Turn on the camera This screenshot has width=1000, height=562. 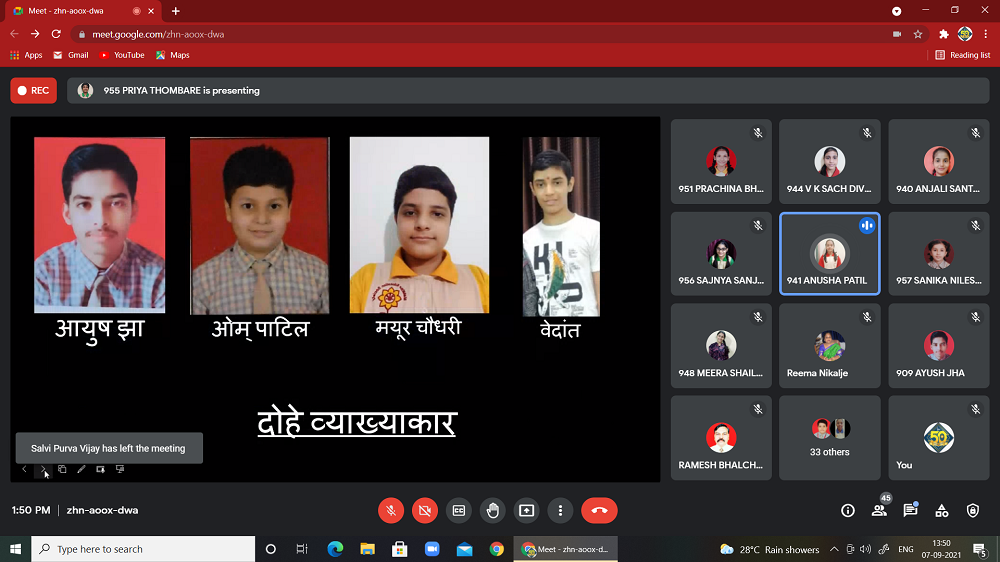425,510
